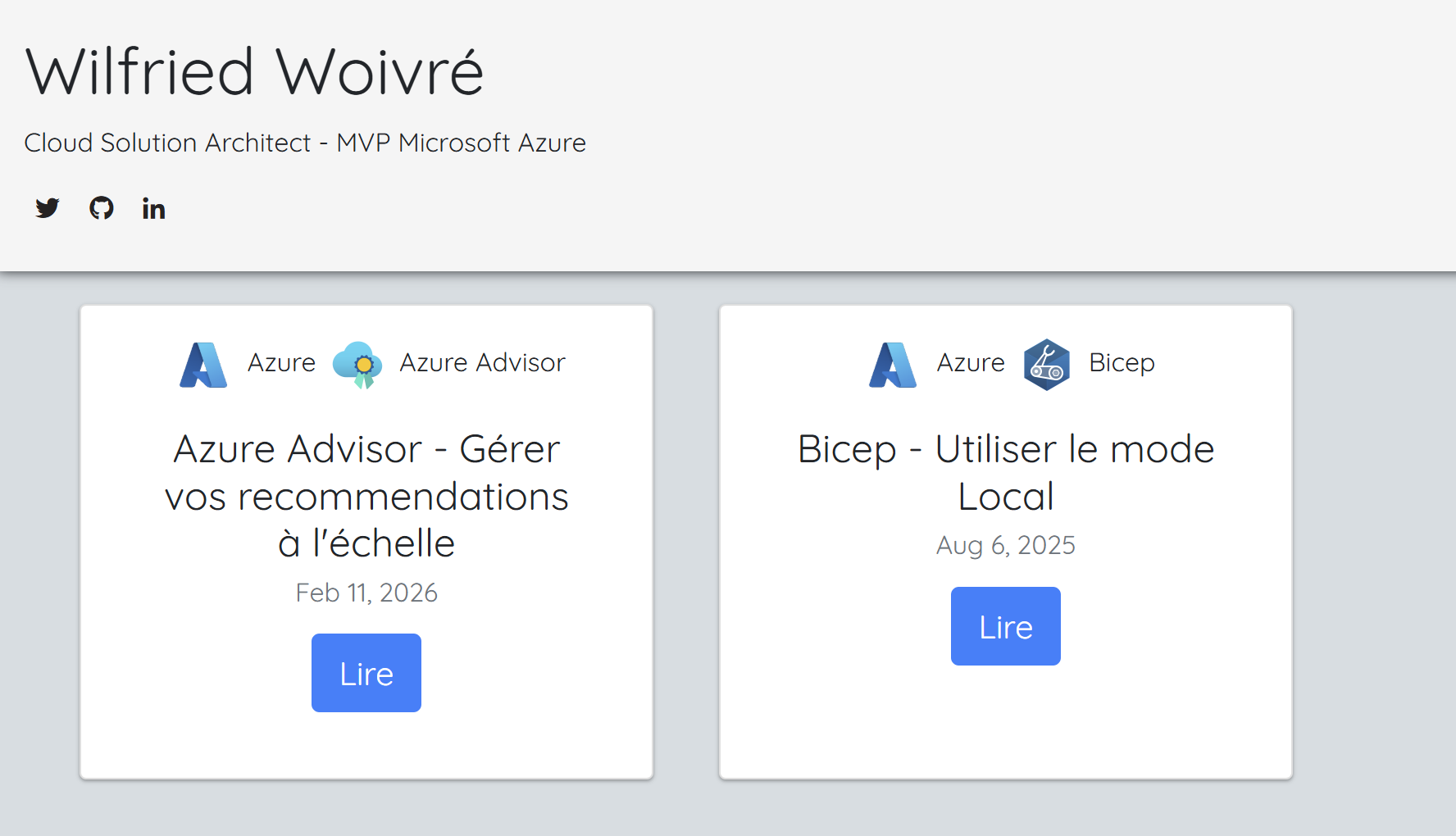Select Azure tag text in Bicep card
Viewport: 1456px width, 836px height.
[x=971, y=362]
